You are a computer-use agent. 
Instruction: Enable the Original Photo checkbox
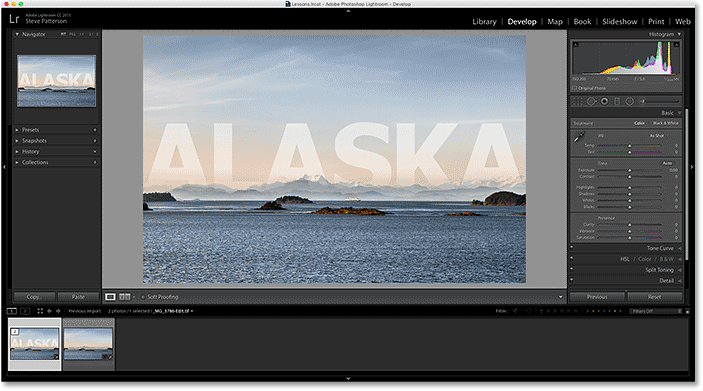pyautogui.click(x=575, y=88)
